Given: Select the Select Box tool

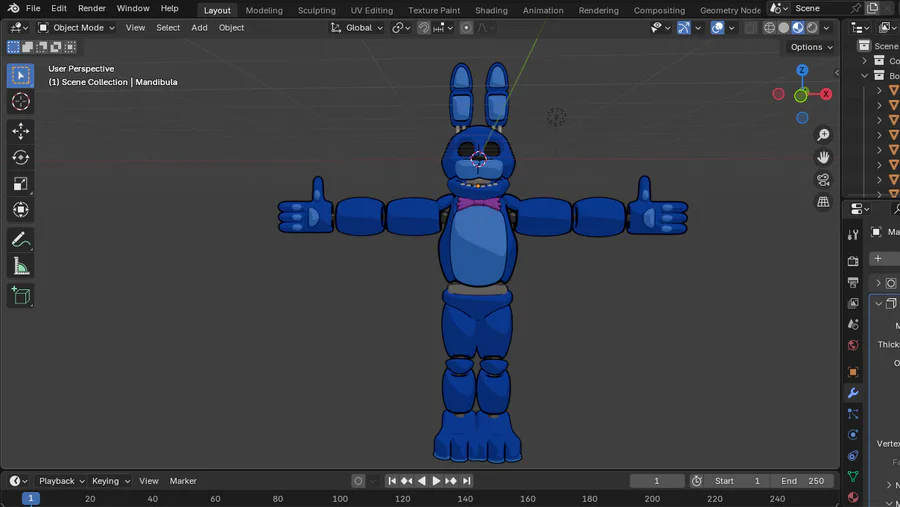Looking at the screenshot, I should pyautogui.click(x=21, y=75).
